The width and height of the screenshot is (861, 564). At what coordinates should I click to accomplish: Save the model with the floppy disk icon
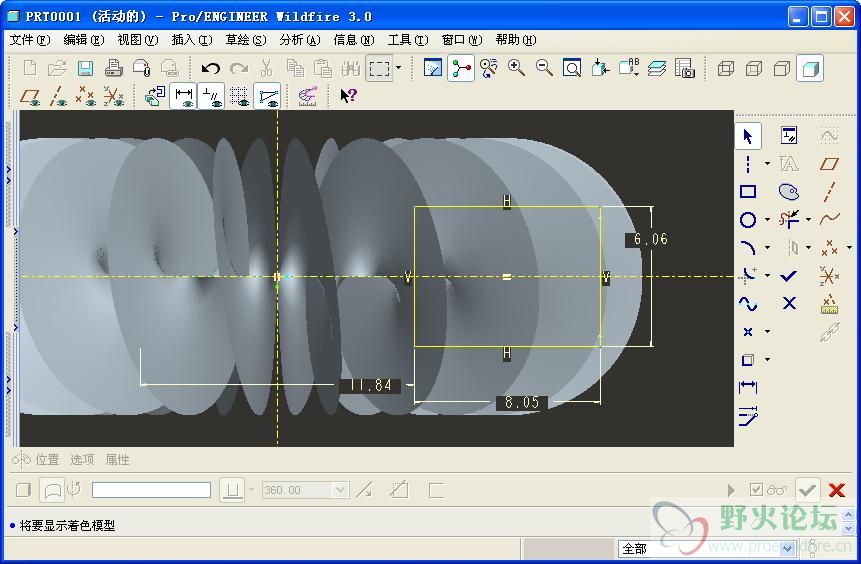click(x=85, y=69)
